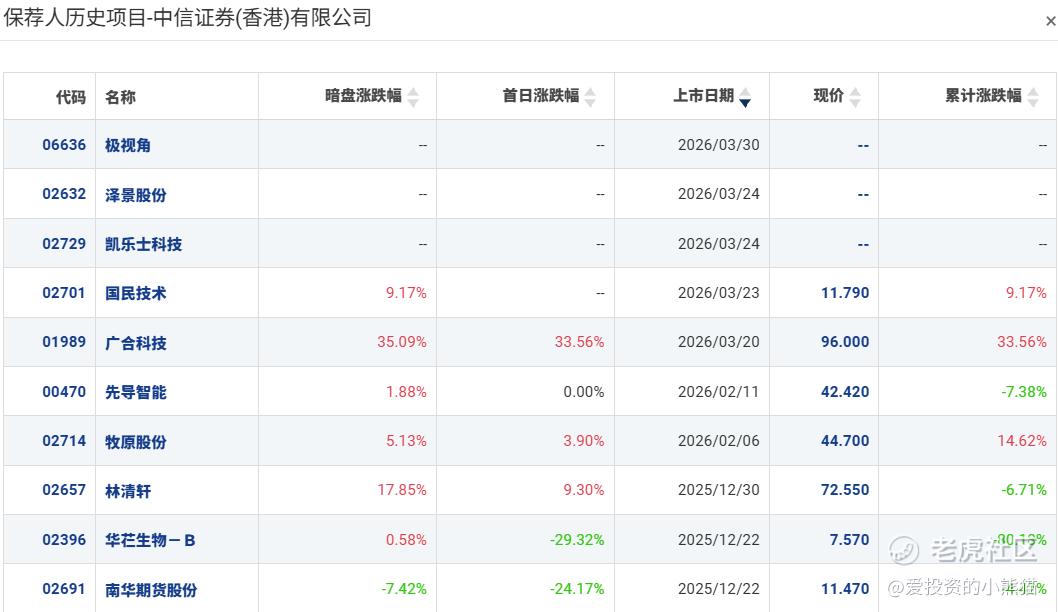This screenshot has width=1058, height=612.
Task: Click 首日涨跌幅 value 9.30%
Action: click(584, 490)
